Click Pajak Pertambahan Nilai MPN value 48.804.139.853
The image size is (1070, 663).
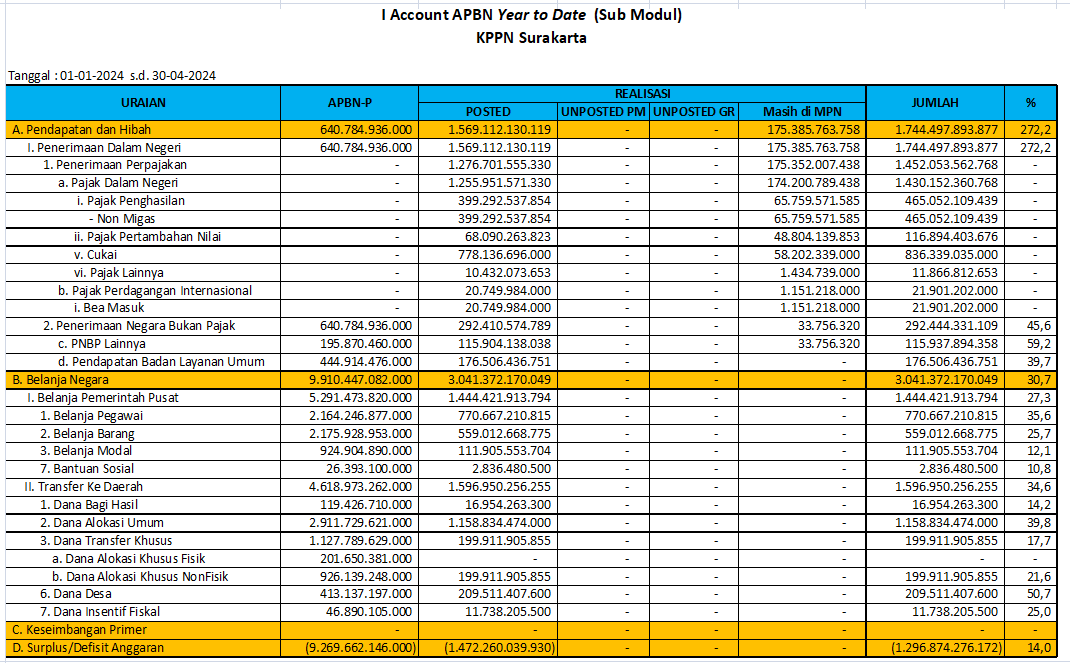(x=817, y=237)
